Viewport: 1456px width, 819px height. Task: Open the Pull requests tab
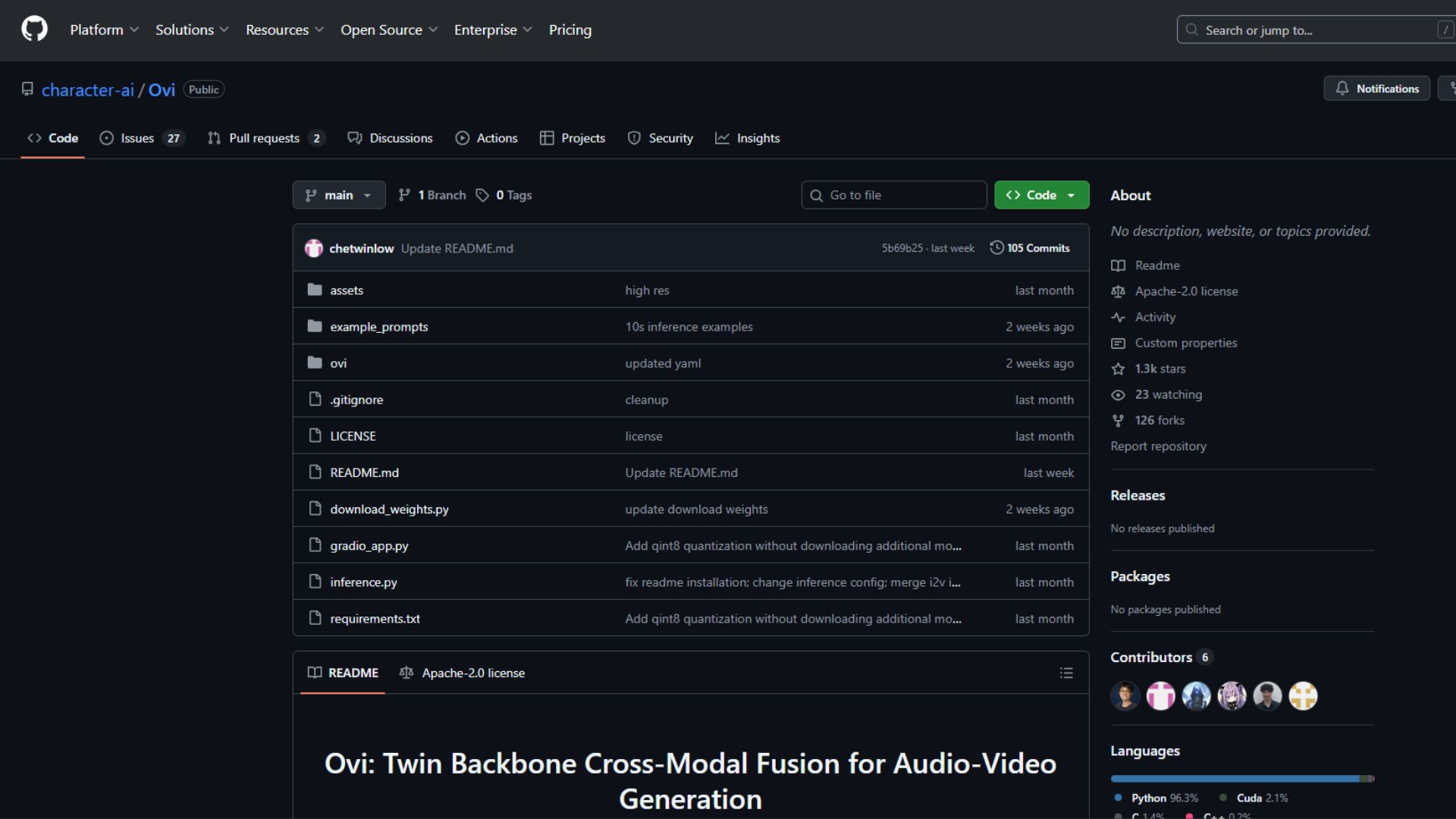coord(265,138)
